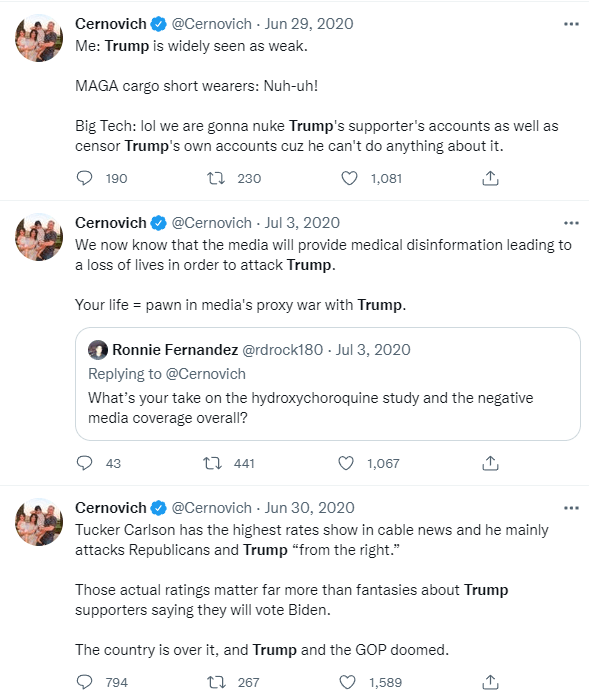589x700 pixels.
Task: Open the Jun 30, 2020 tweet date link
Action: [x=309, y=508]
